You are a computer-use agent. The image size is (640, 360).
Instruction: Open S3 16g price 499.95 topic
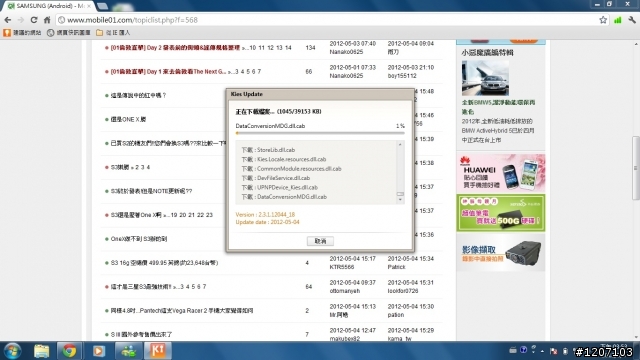coord(164,263)
